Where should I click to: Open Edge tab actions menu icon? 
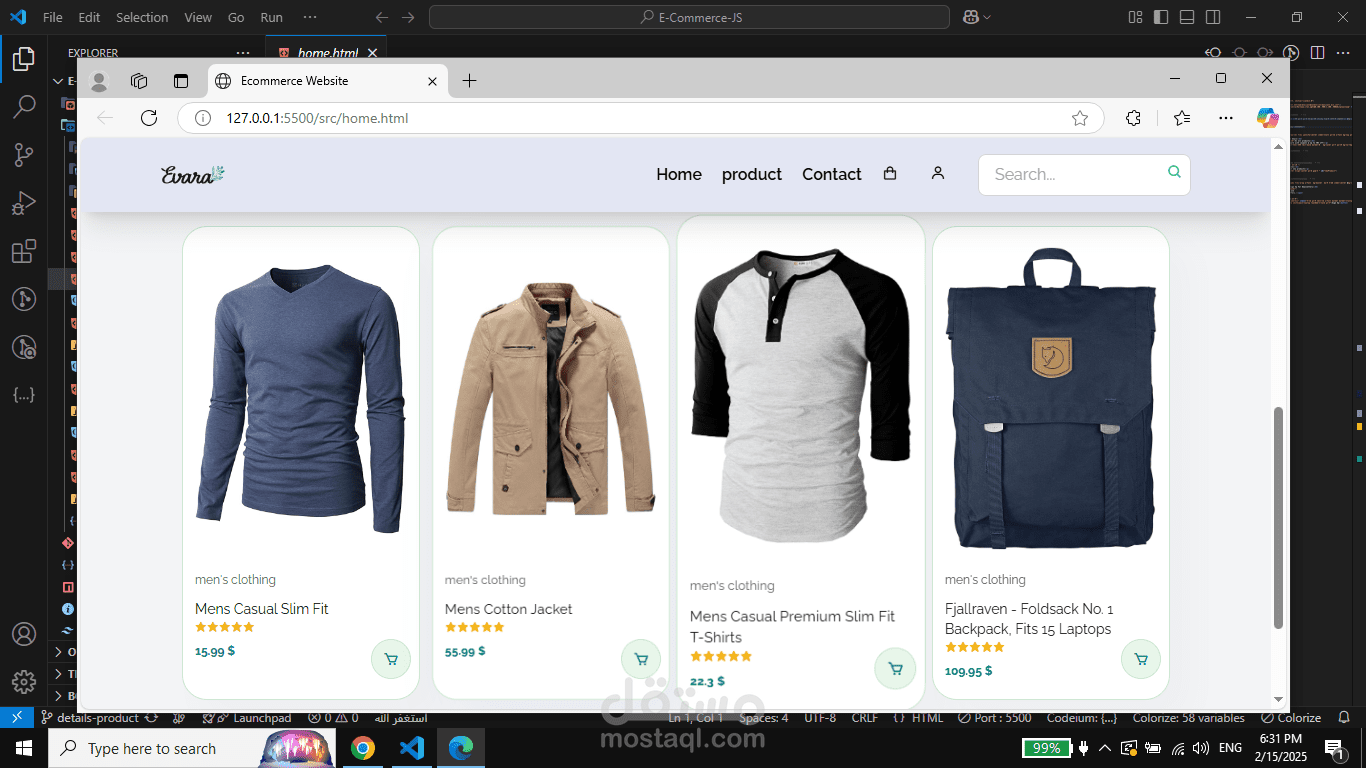[181, 81]
